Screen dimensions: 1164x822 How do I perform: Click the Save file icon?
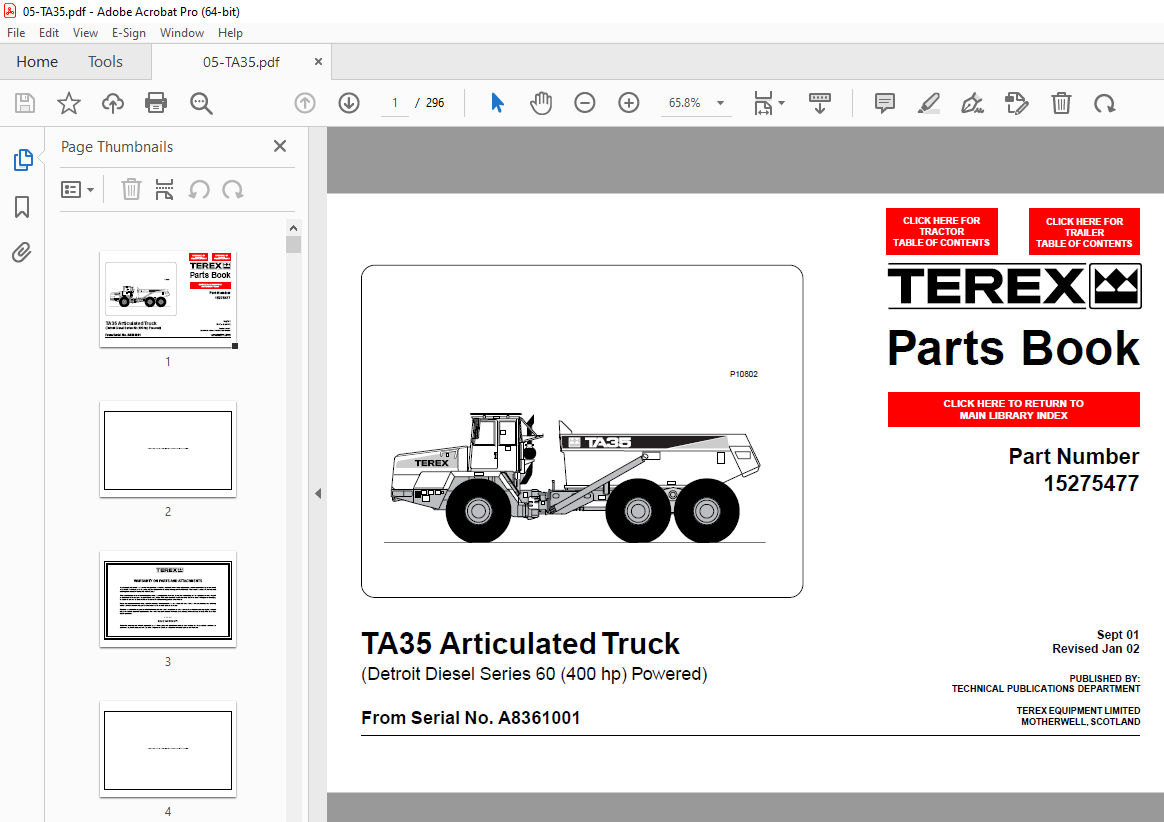[x=25, y=103]
